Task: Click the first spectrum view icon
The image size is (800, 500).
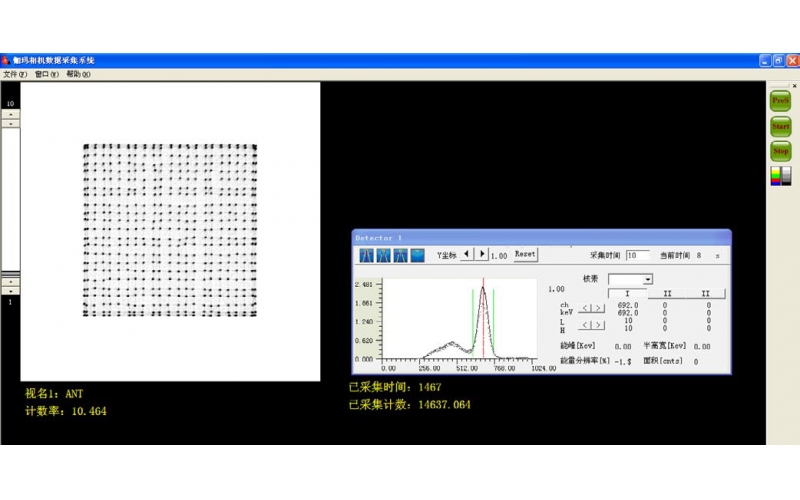Action: (x=367, y=255)
